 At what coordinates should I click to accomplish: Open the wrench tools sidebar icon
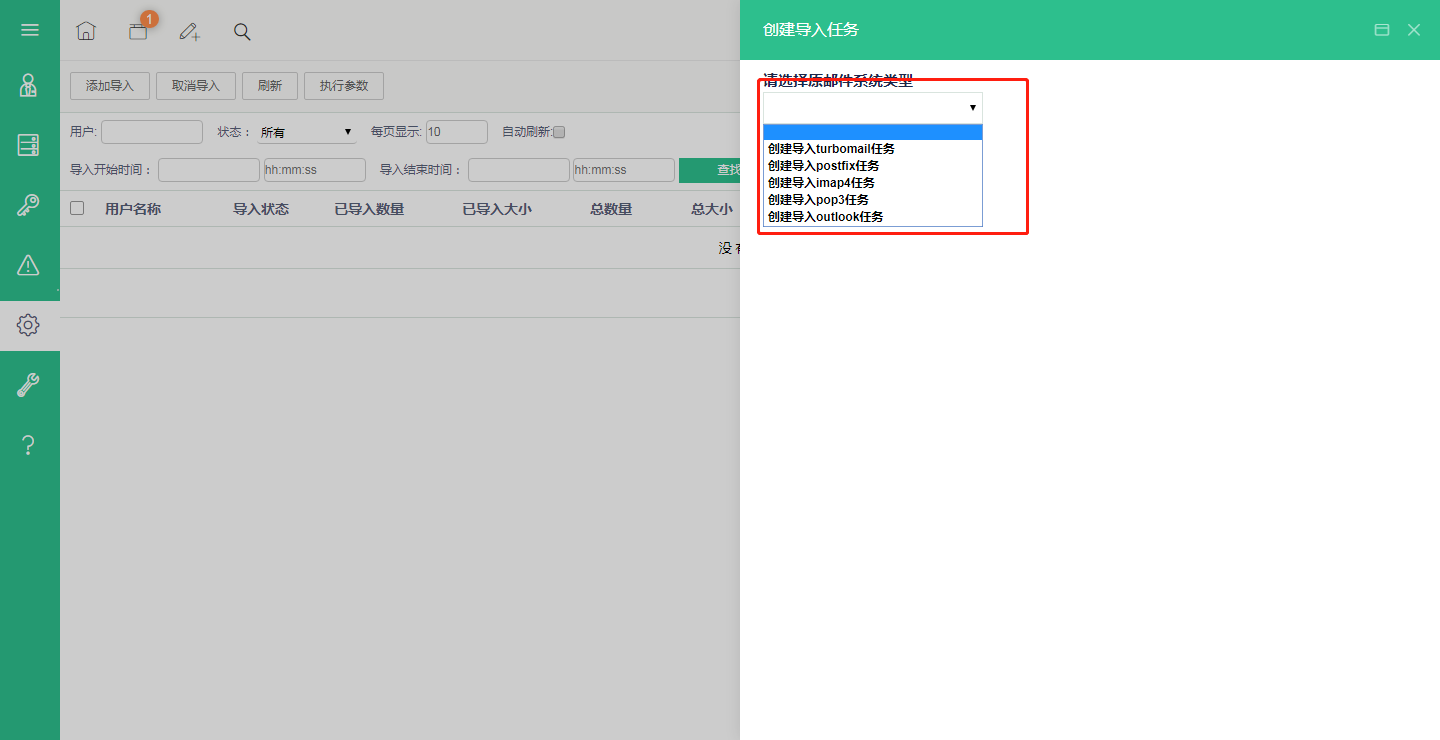pyautogui.click(x=29, y=385)
